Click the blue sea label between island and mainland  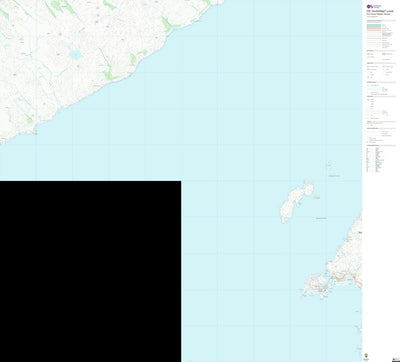(321, 218)
